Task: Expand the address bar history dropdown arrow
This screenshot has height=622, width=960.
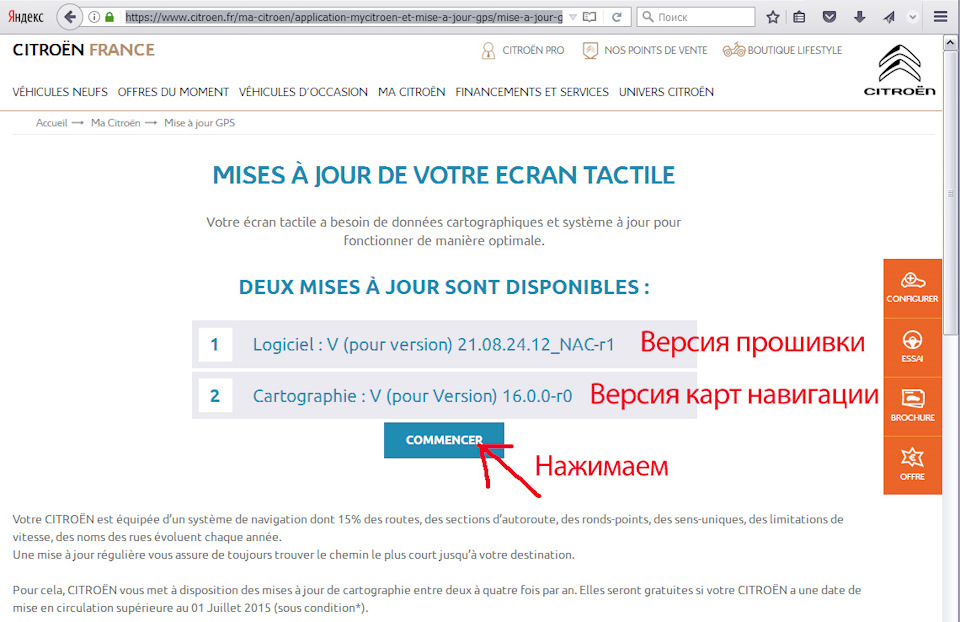Action: click(x=572, y=17)
